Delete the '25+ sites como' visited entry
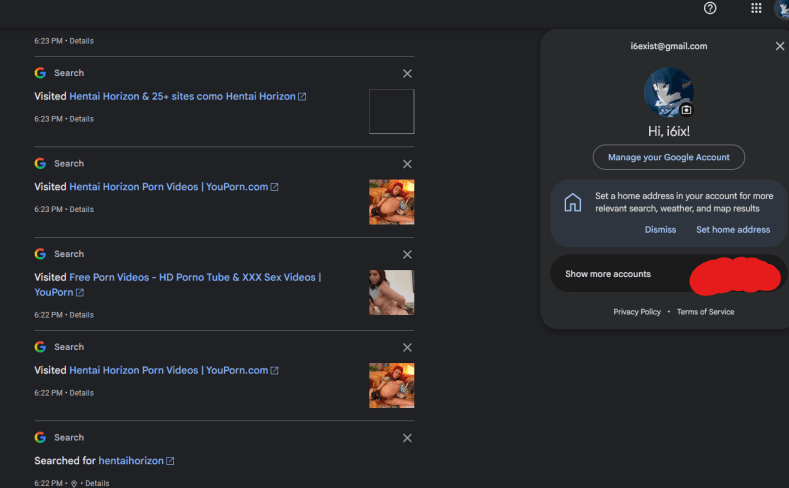The image size is (789, 488). click(x=407, y=73)
